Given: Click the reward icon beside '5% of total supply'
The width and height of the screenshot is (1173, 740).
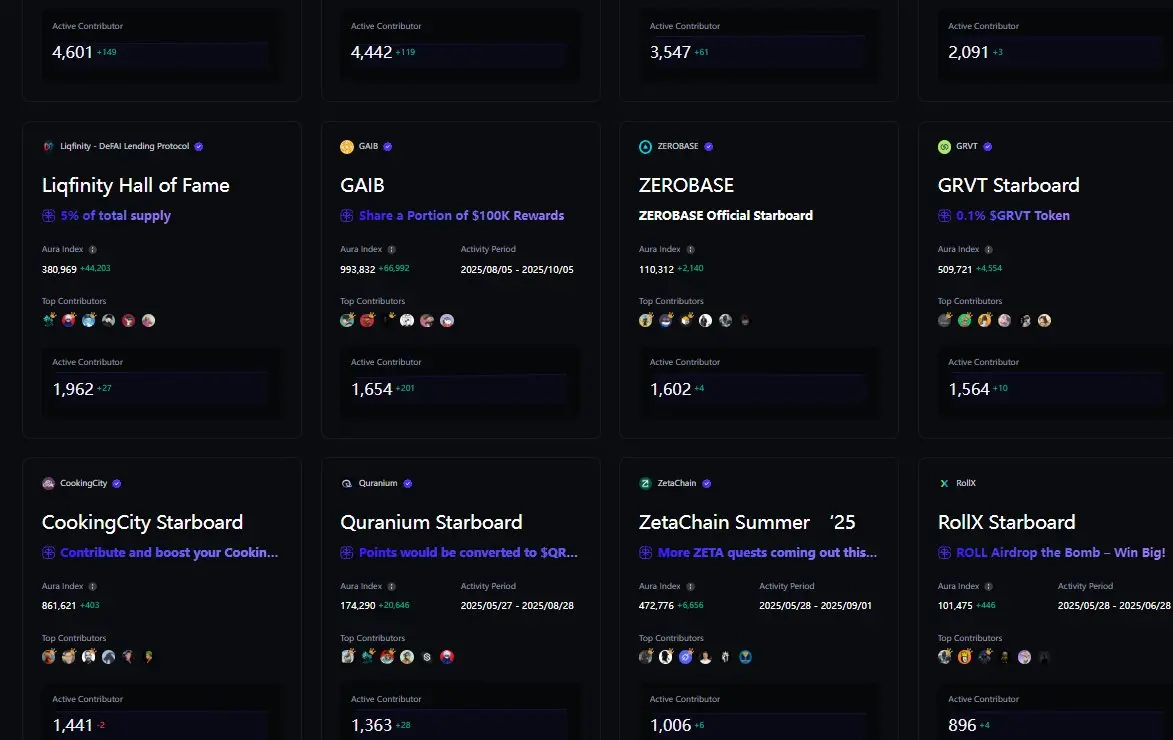Looking at the screenshot, I should 49,215.
